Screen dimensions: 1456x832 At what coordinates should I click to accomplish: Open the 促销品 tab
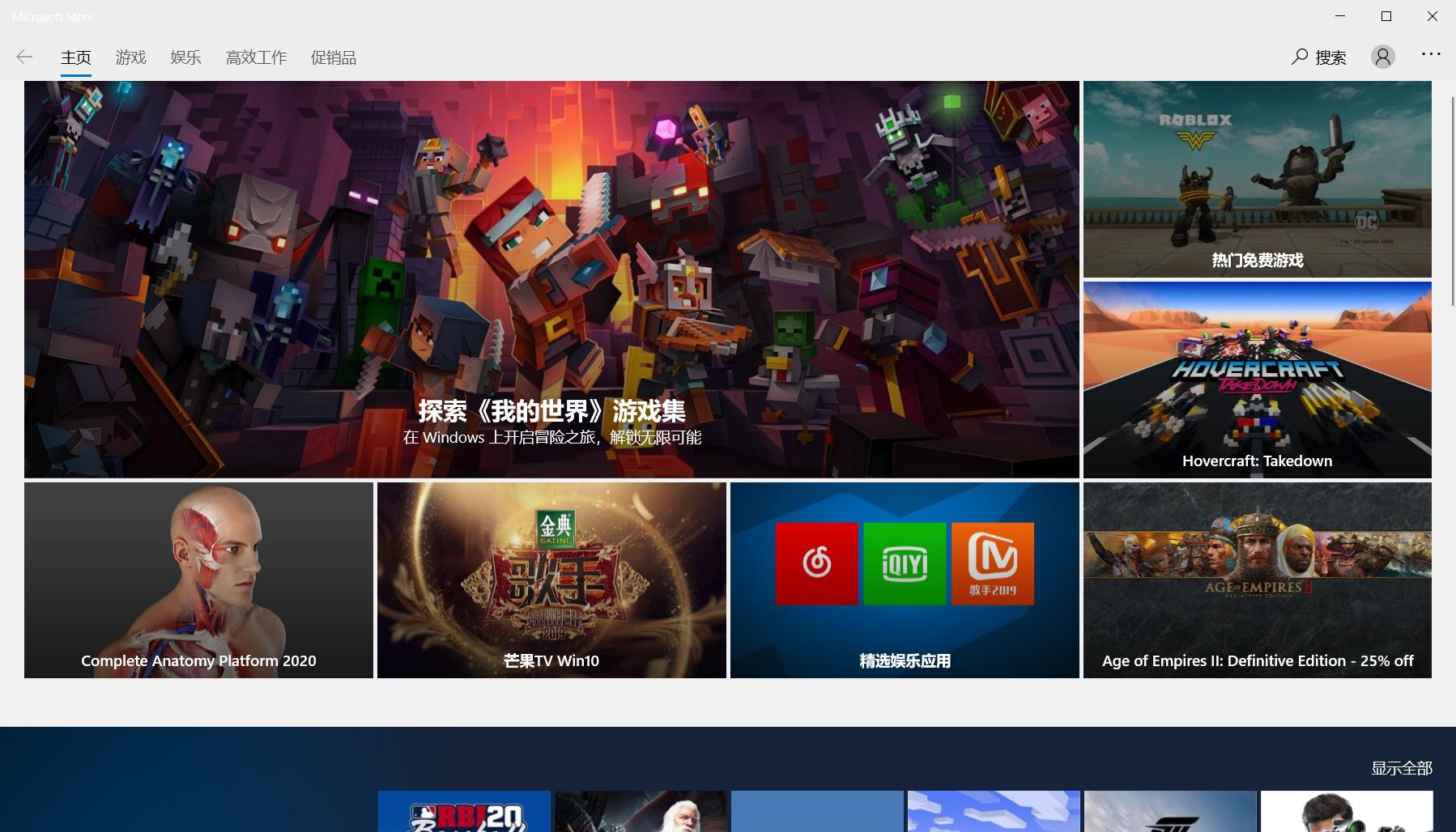(334, 57)
